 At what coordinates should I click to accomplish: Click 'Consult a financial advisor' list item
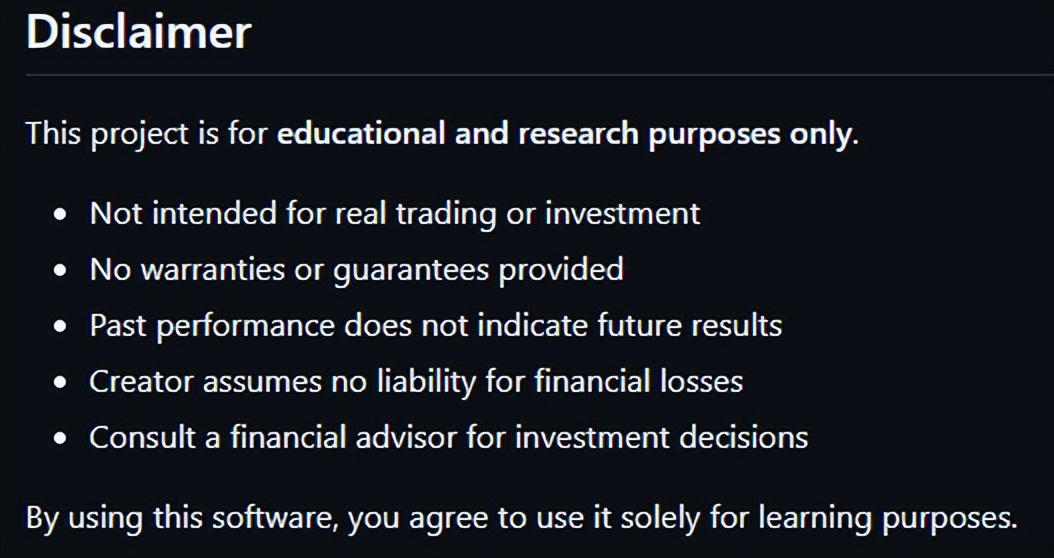pyautogui.click(x=449, y=438)
